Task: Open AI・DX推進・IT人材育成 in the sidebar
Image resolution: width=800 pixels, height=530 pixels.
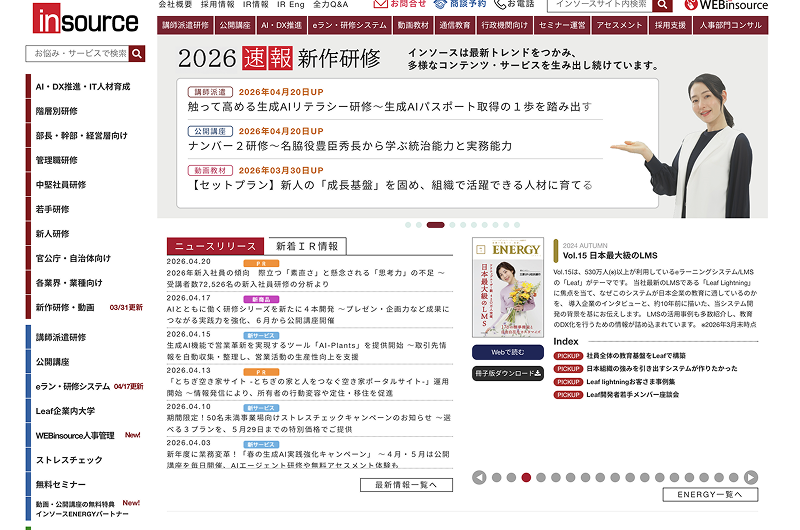Action: point(83,87)
